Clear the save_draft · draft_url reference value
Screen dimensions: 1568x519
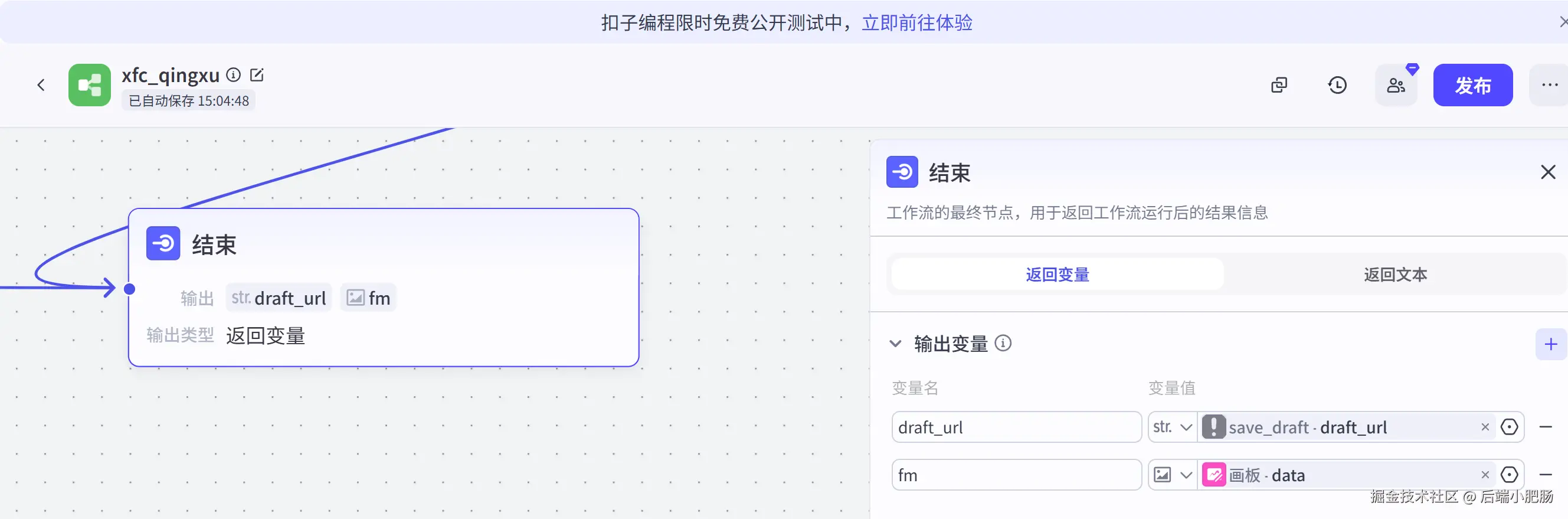coord(1485,427)
